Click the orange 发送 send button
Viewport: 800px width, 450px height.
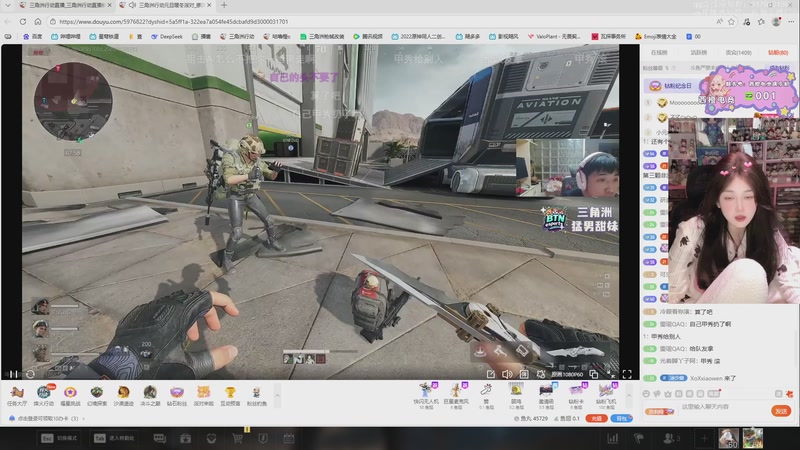[781, 411]
